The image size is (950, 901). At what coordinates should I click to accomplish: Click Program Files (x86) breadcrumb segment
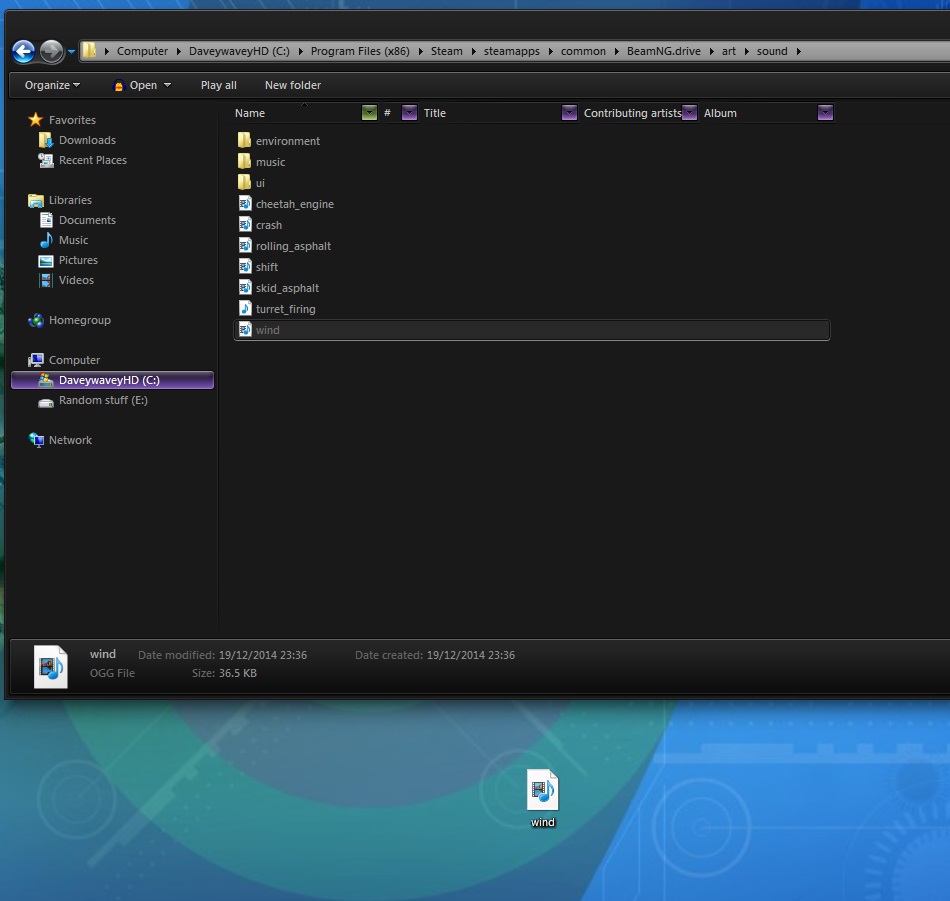tap(360, 51)
